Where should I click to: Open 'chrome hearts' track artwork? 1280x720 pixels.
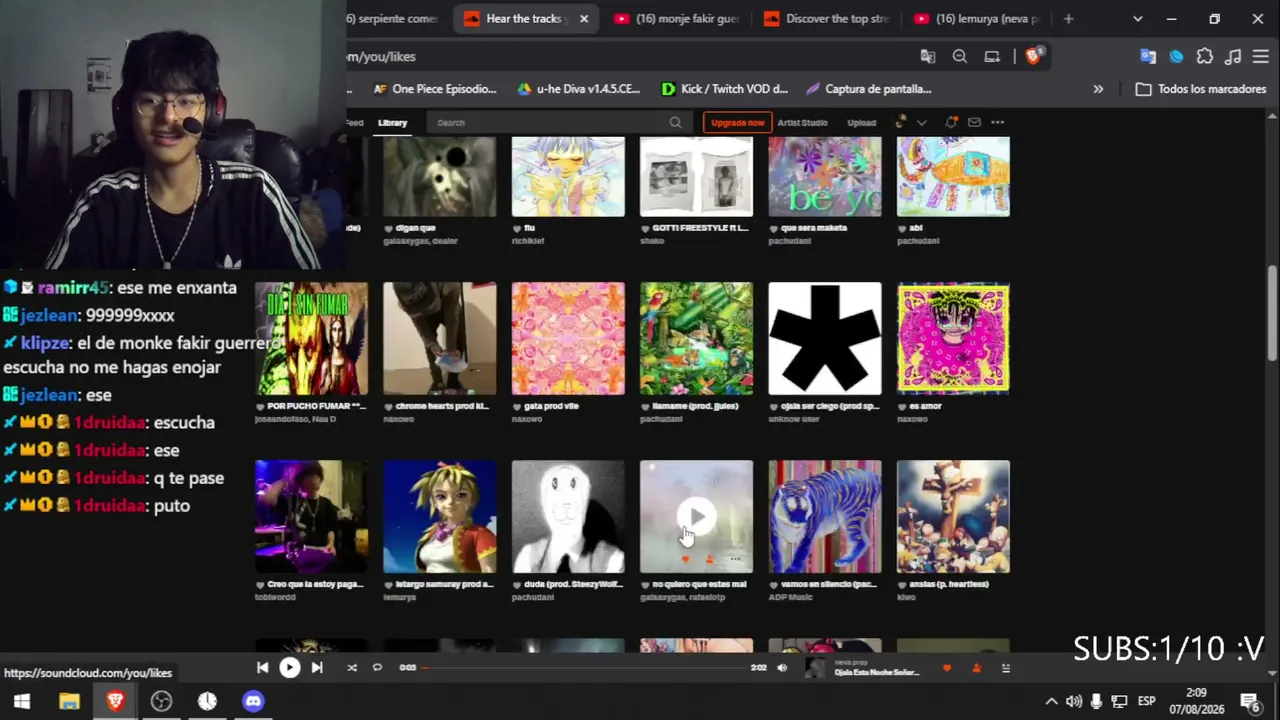(439, 339)
